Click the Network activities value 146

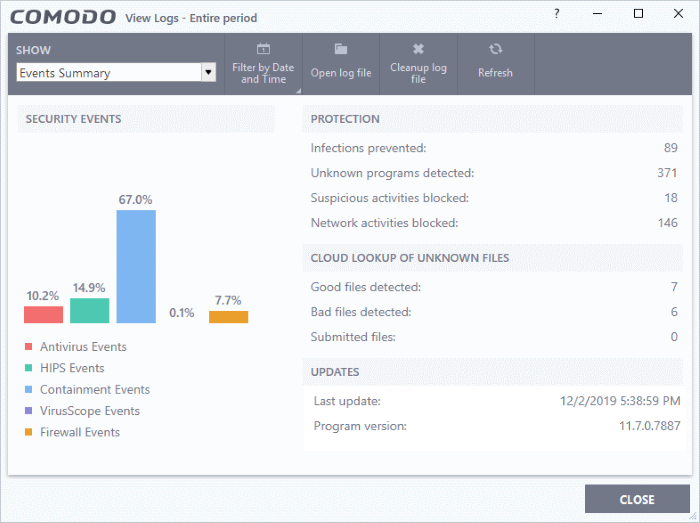coord(668,223)
